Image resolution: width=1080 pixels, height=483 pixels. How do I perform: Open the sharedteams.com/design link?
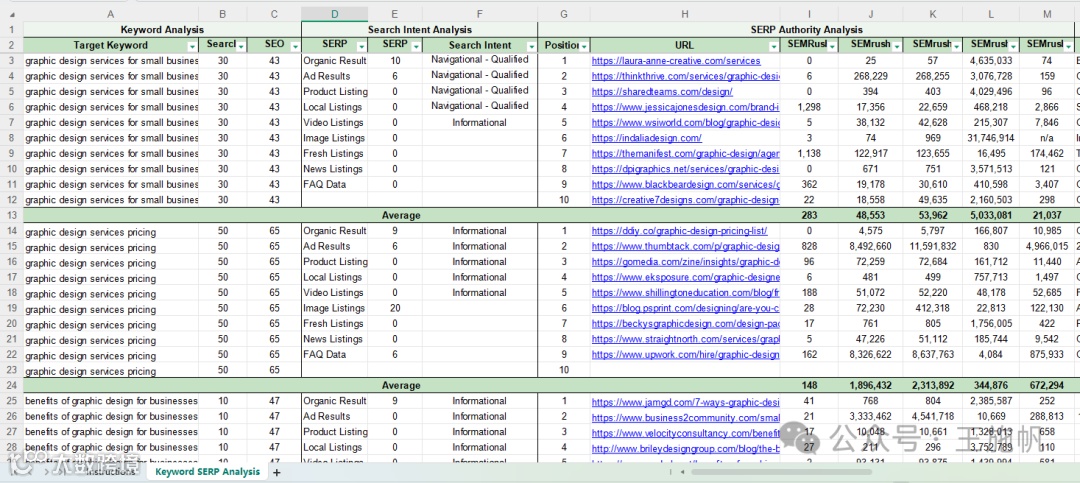pyautogui.click(x=662, y=92)
